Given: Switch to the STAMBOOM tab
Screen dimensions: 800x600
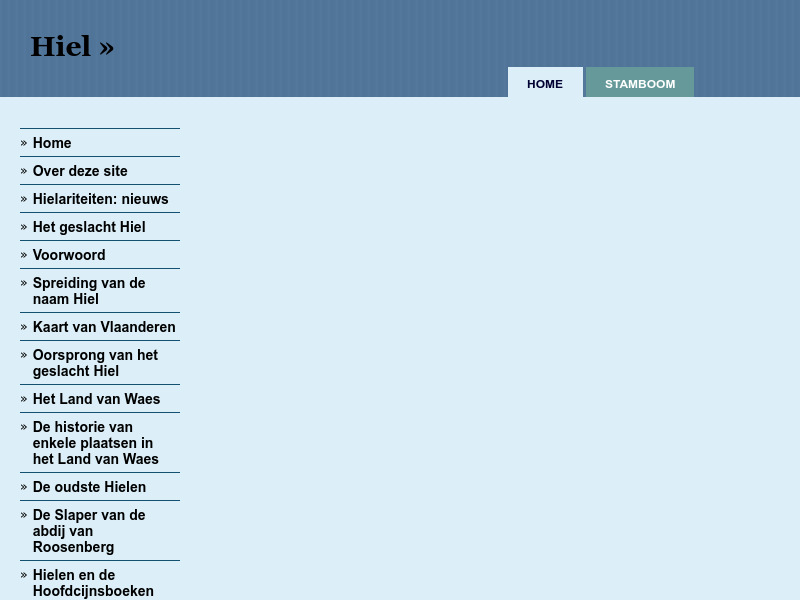Looking at the screenshot, I should click(x=640, y=84).
